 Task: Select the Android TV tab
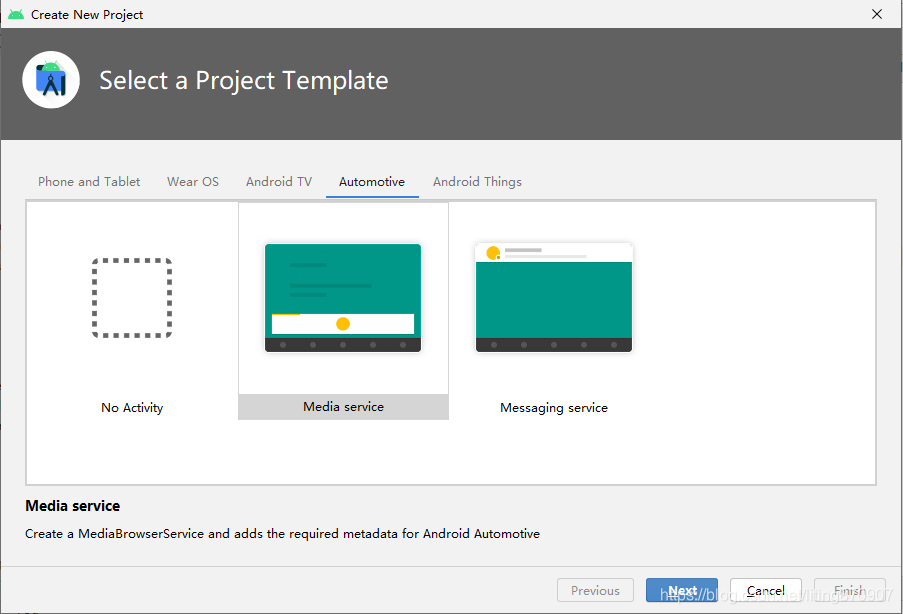coord(279,181)
